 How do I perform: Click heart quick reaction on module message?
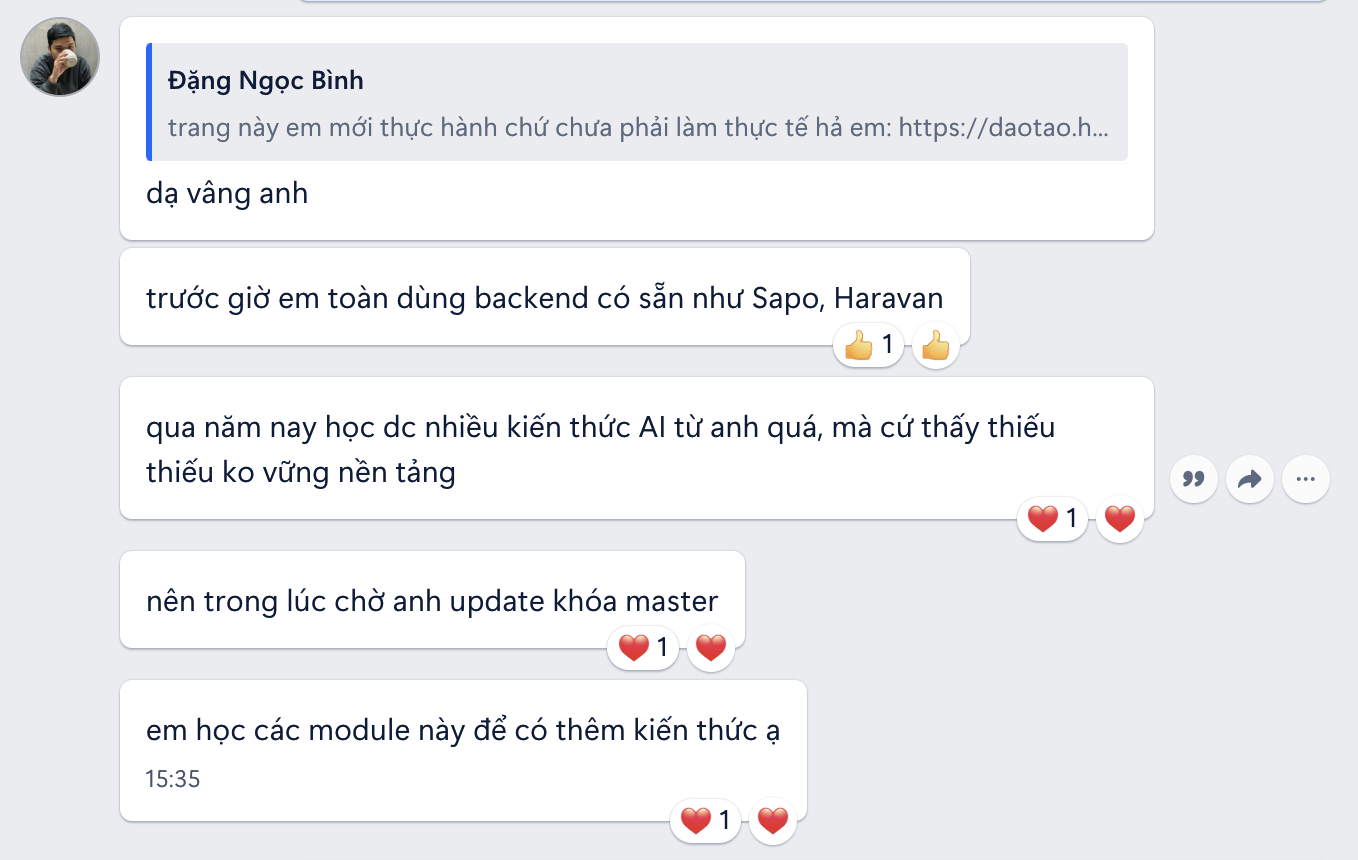point(773,822)
